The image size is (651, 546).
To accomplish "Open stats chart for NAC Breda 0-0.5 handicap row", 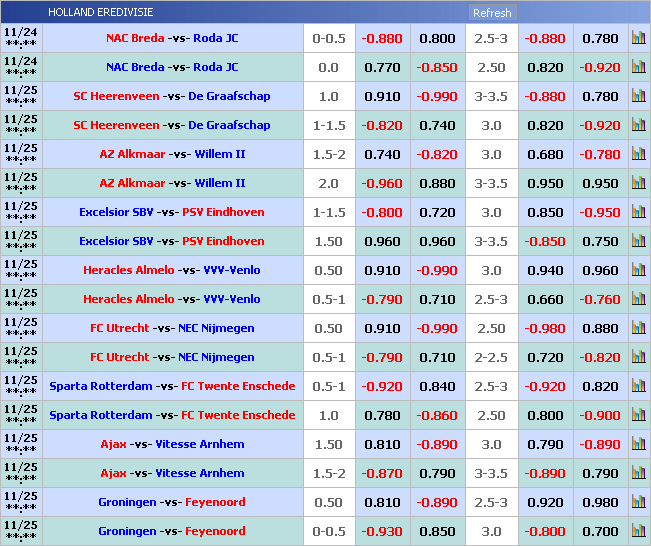I will (638, 39).
